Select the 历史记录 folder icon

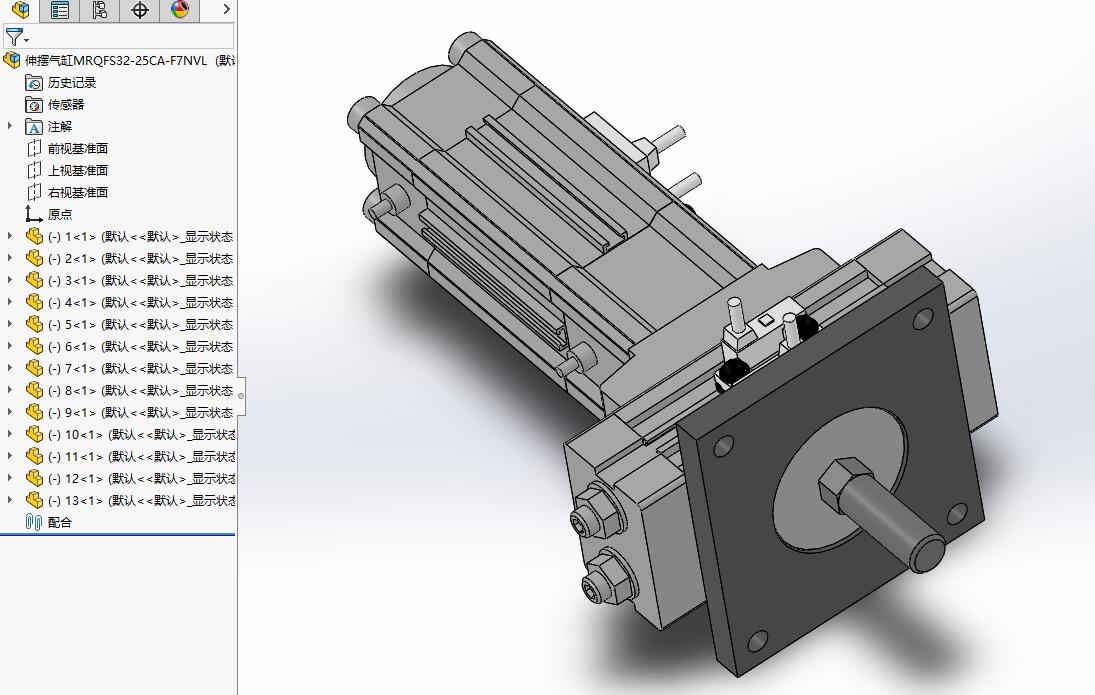[x=34, y=83]
